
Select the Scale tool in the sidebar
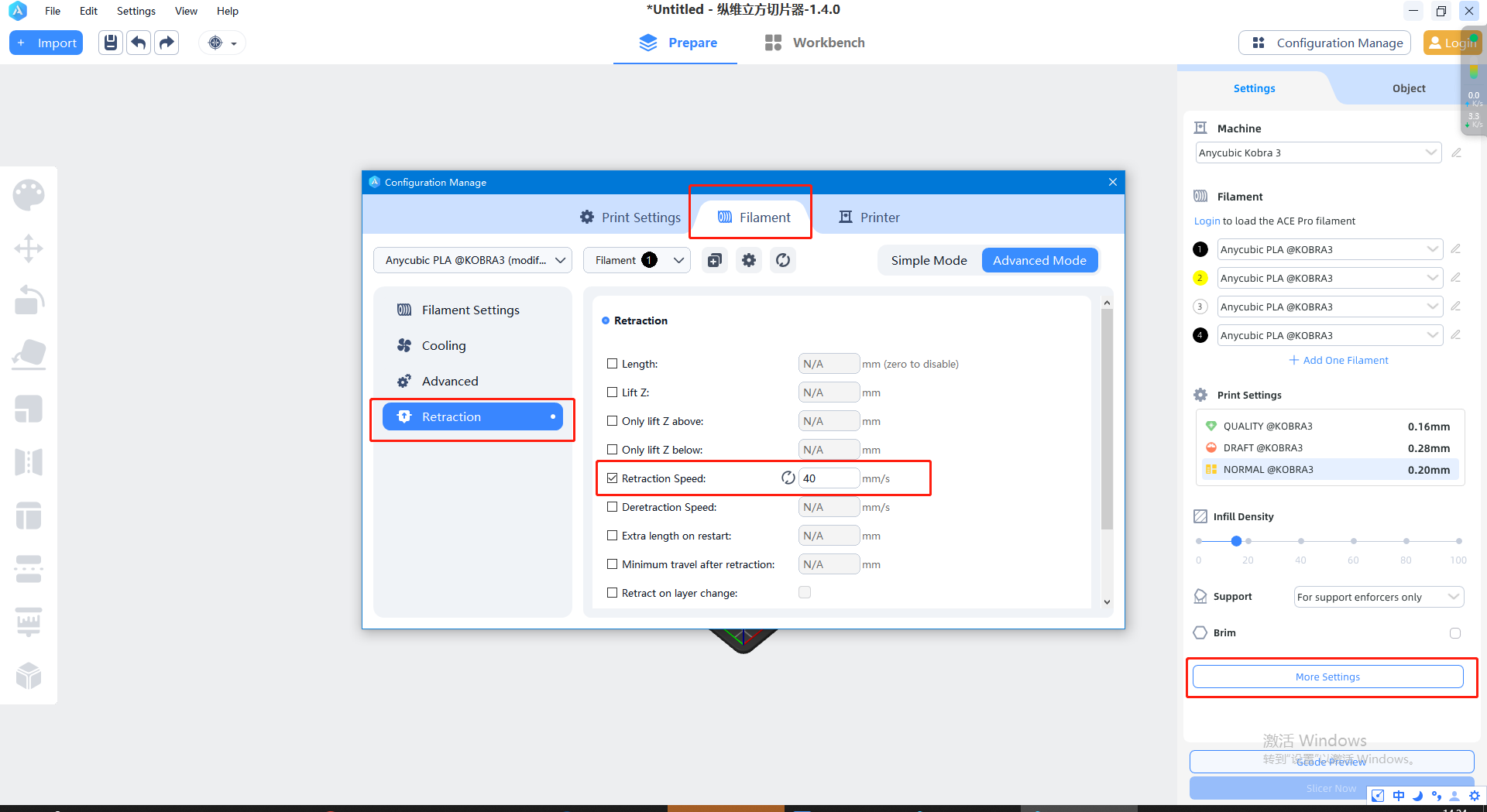(29, 409)
